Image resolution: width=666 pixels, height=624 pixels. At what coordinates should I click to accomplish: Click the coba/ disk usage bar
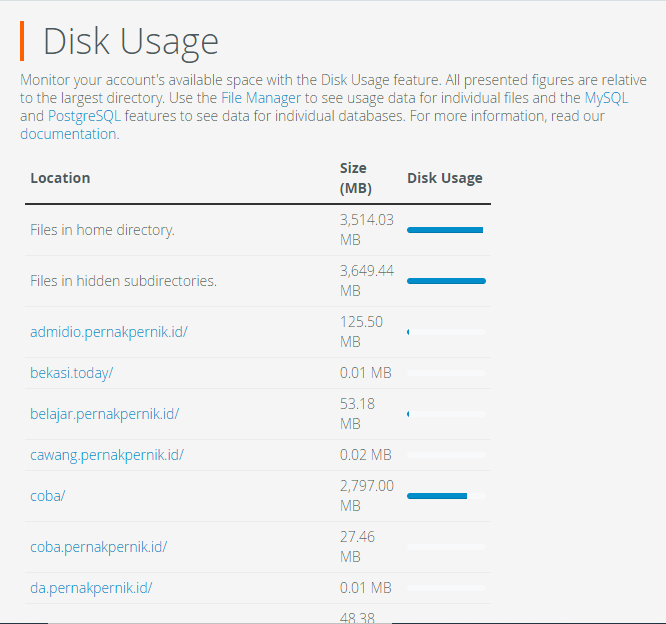pos(438,496)
